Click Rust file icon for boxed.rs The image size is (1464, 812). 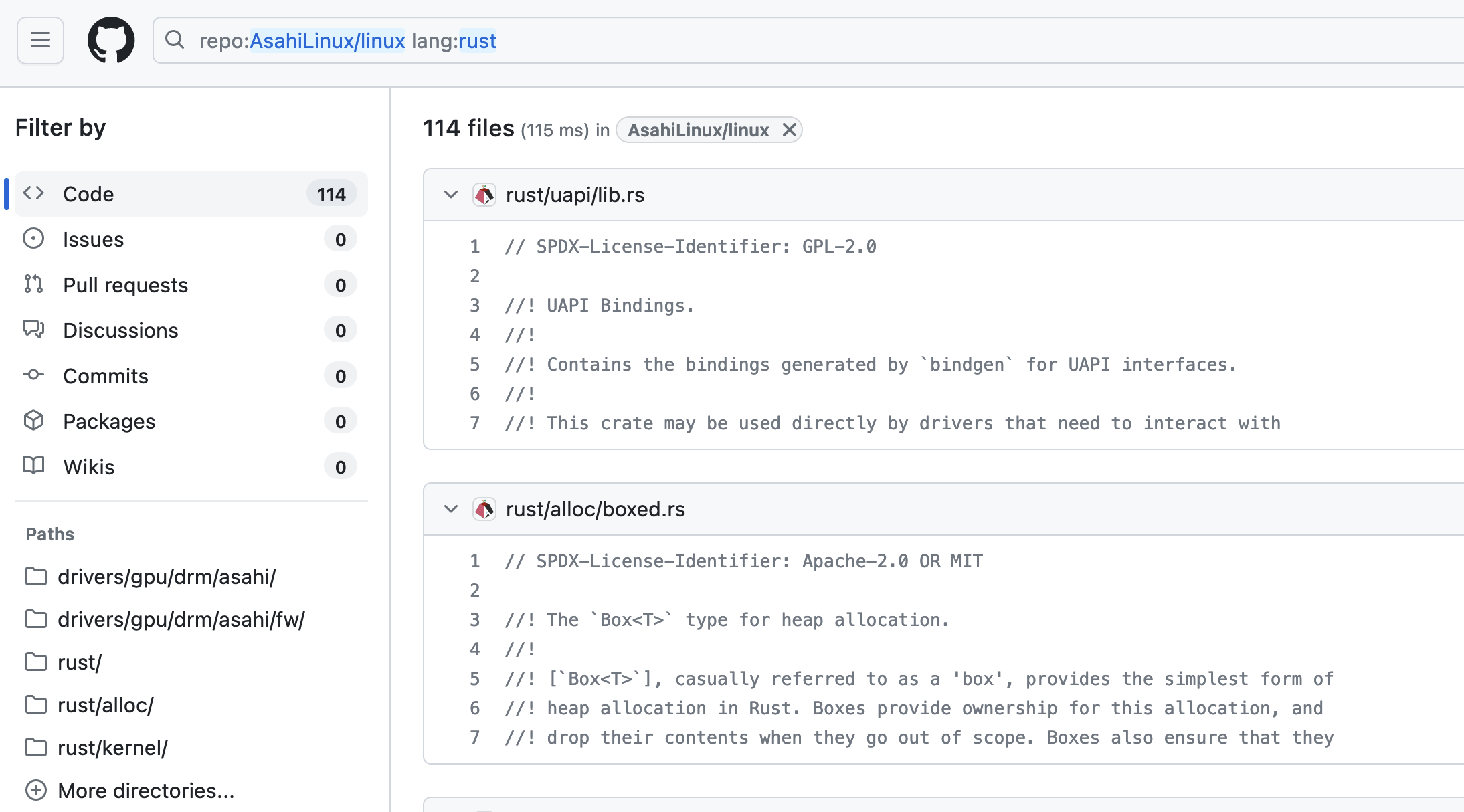point(484,509)
